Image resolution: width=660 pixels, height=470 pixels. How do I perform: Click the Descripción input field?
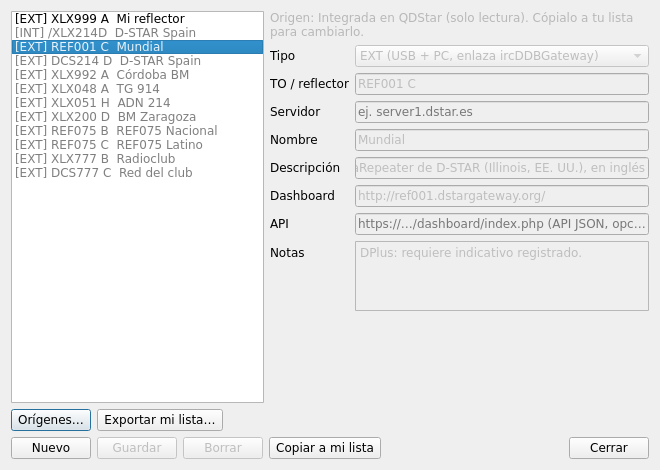pos(501,168)
